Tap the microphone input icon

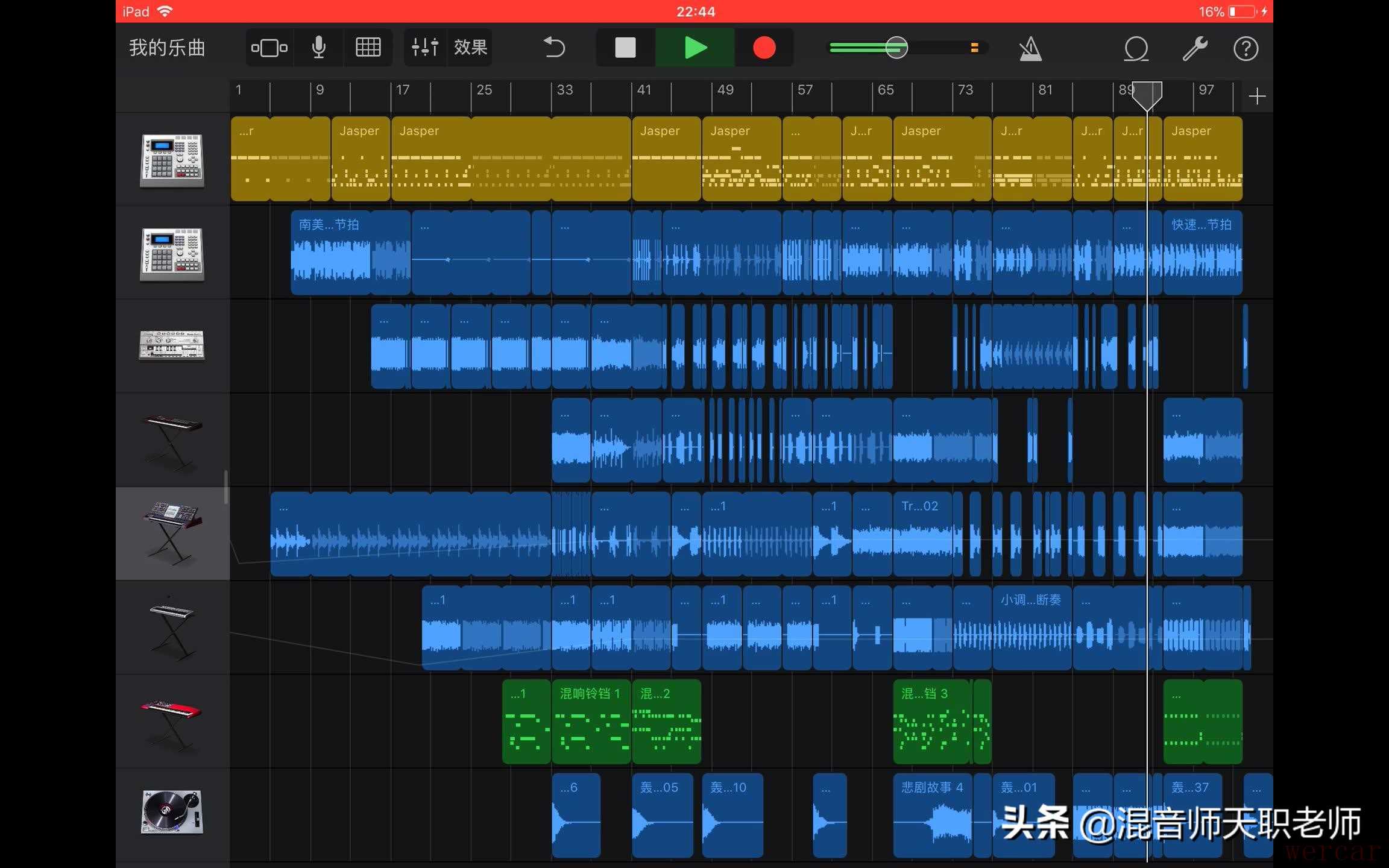click(319, 48)
